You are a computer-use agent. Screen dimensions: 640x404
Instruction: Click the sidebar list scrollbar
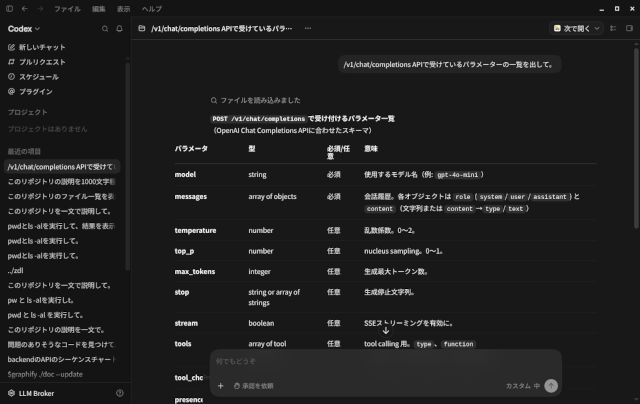pyautogui.click(x=128, y=166)
